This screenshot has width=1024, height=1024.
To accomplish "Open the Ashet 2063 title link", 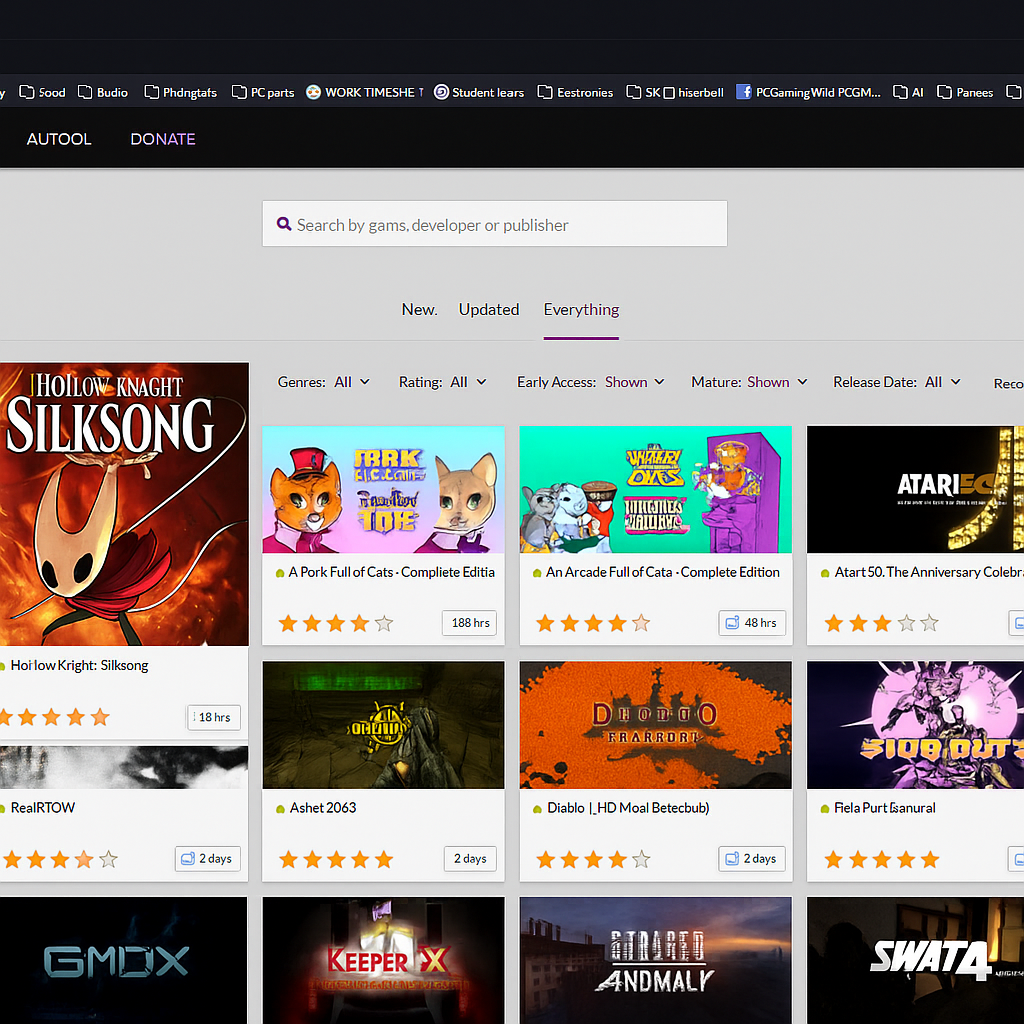I will pyautogui.click(x=323, y=808).
